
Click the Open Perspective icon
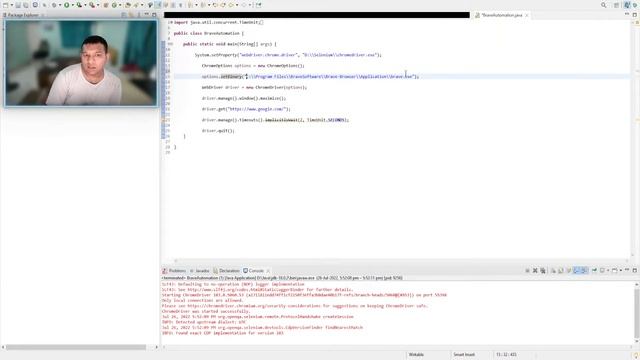click(x=617, y=5)
